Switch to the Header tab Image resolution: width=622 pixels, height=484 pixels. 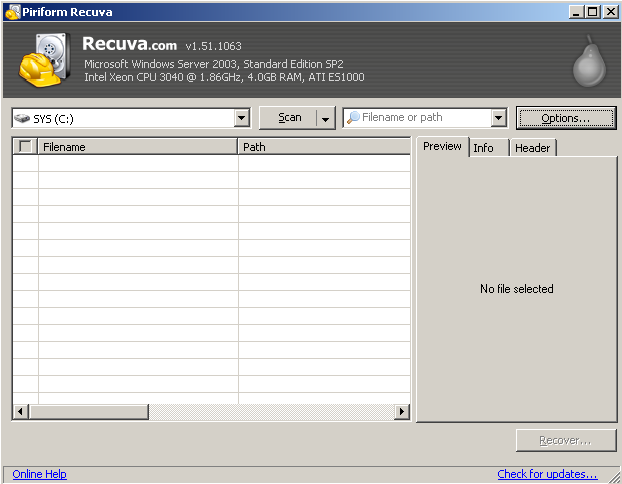(x=532, y=148)
